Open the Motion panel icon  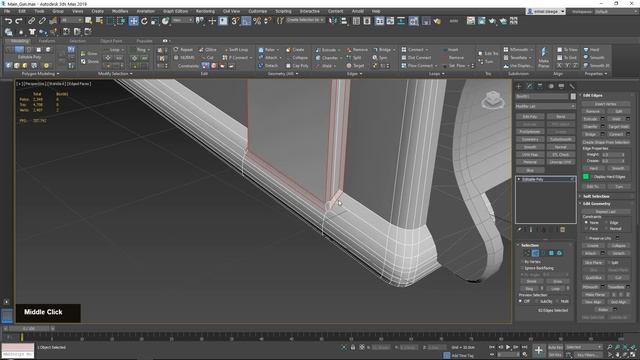[551, 86]
